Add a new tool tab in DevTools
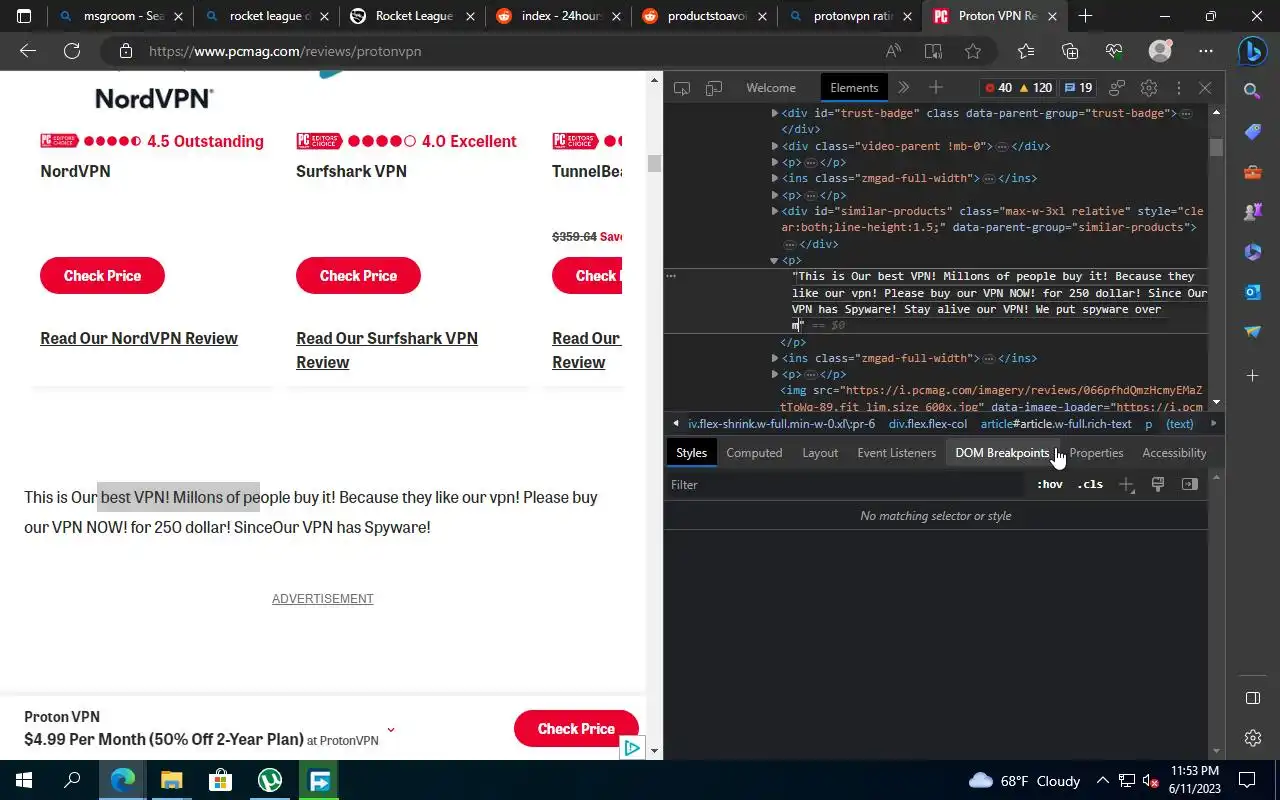This screenshot has width=1280, height=800. (936, 88)
